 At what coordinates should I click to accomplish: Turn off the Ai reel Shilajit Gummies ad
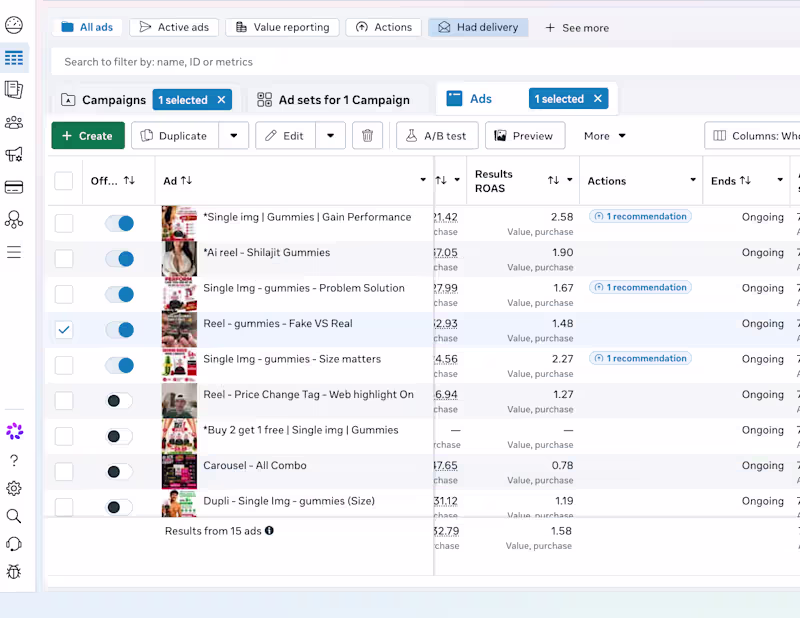pyautogui.click(x=119, y=259)
